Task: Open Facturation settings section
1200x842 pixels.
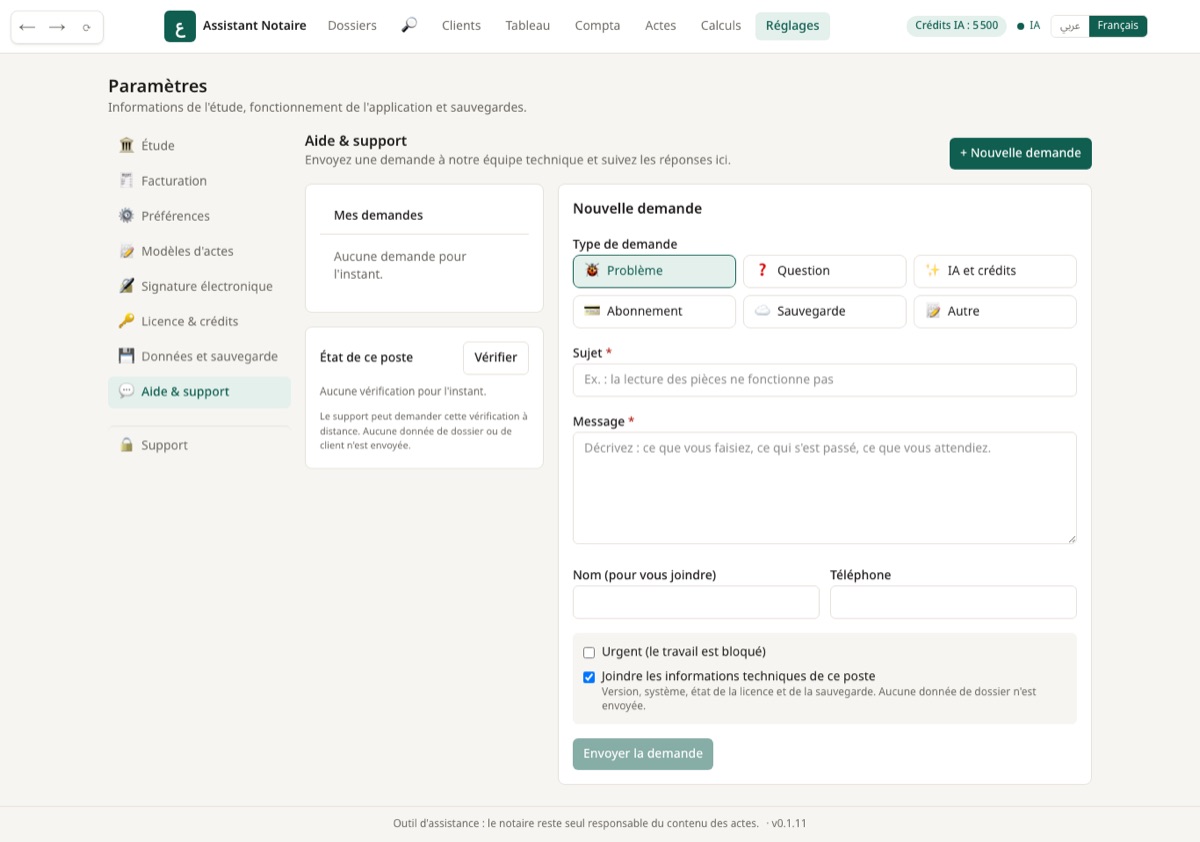Action: pos(199,181)
